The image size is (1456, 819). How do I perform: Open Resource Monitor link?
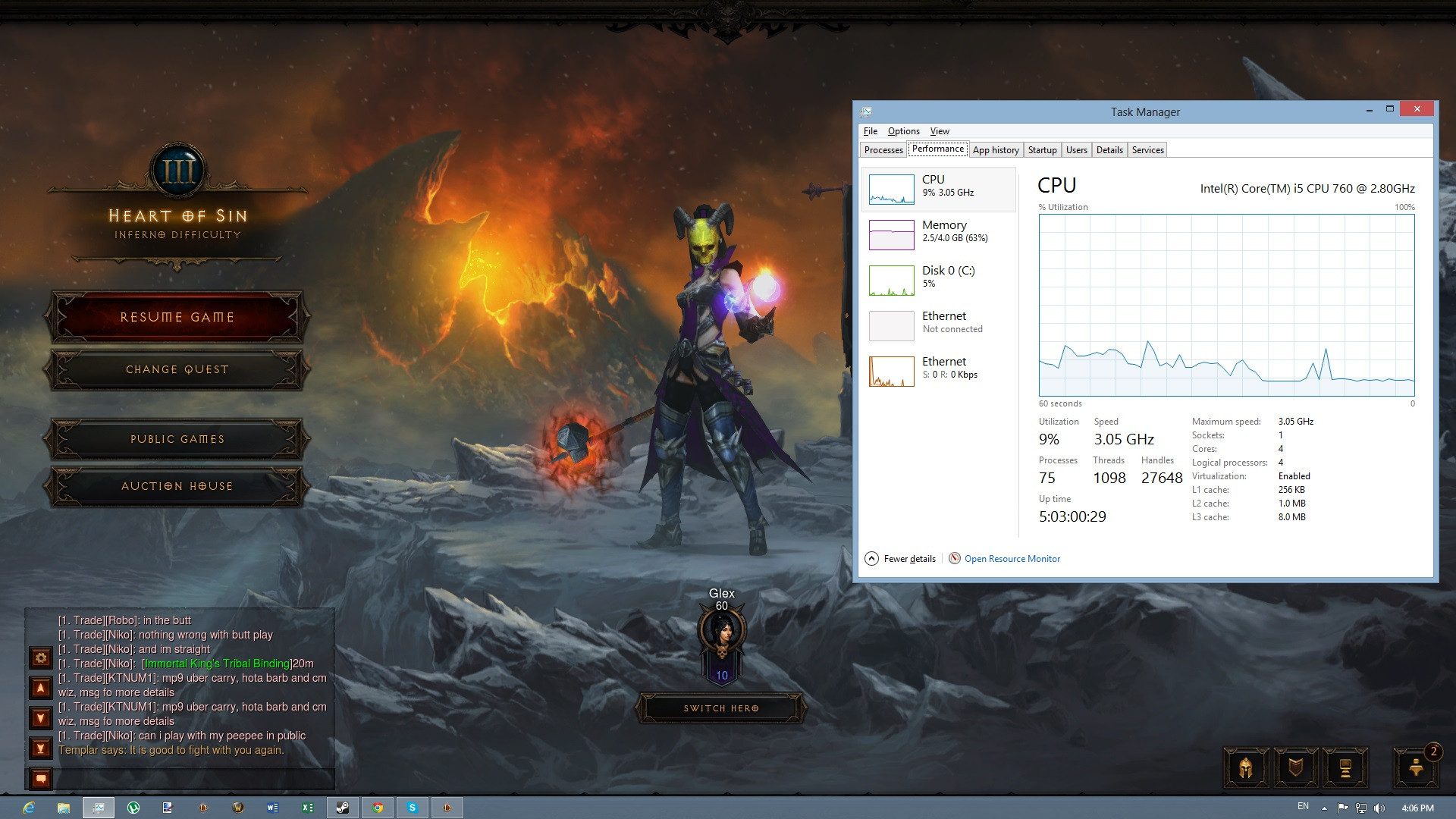click(1012, 559)
